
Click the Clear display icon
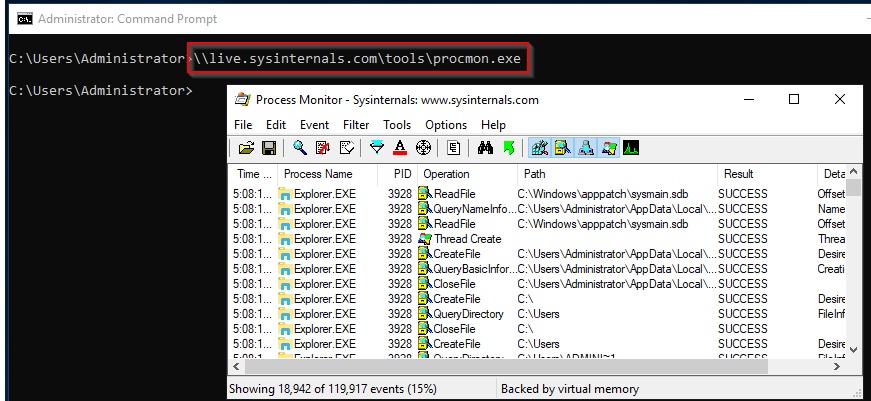(347, 148)
